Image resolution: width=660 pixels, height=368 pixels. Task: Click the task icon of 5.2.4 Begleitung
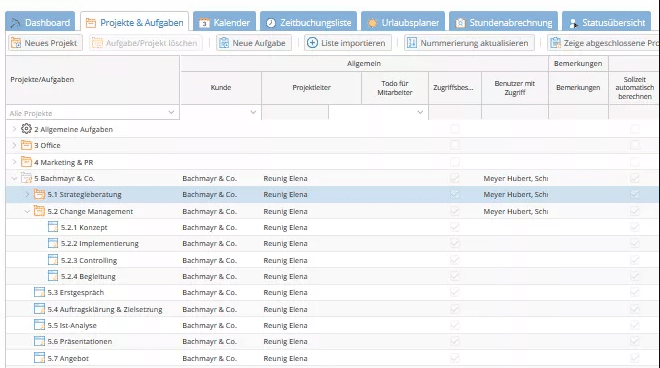click(53, 276)
